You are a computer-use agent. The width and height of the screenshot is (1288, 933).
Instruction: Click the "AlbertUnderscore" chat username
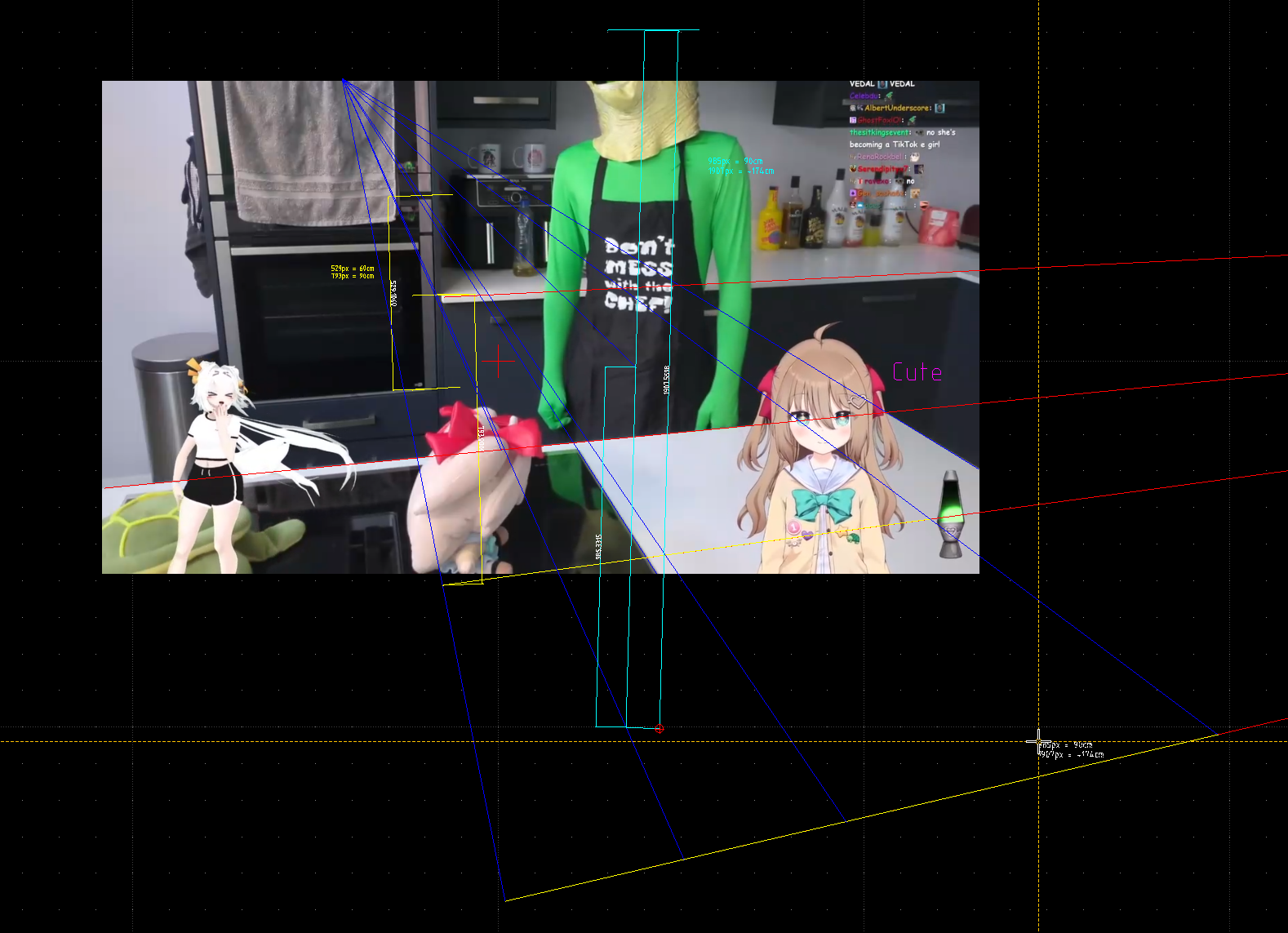896,108
